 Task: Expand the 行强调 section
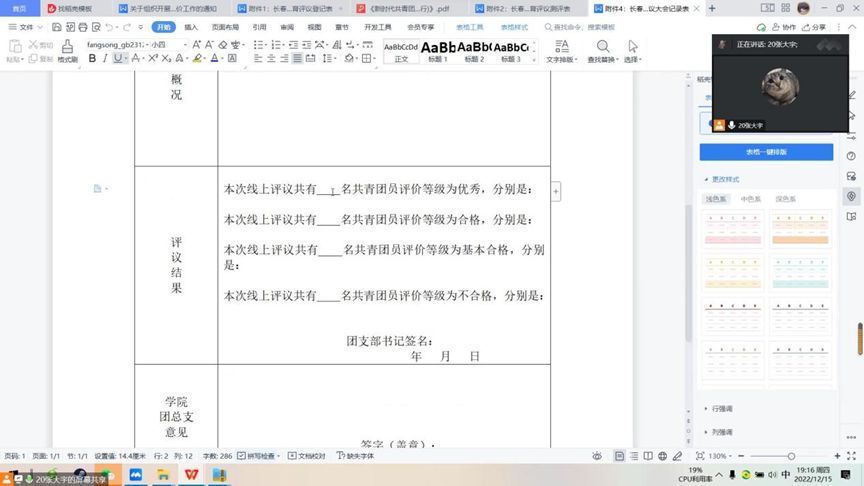pyautogui.click(x=719, y=409)
